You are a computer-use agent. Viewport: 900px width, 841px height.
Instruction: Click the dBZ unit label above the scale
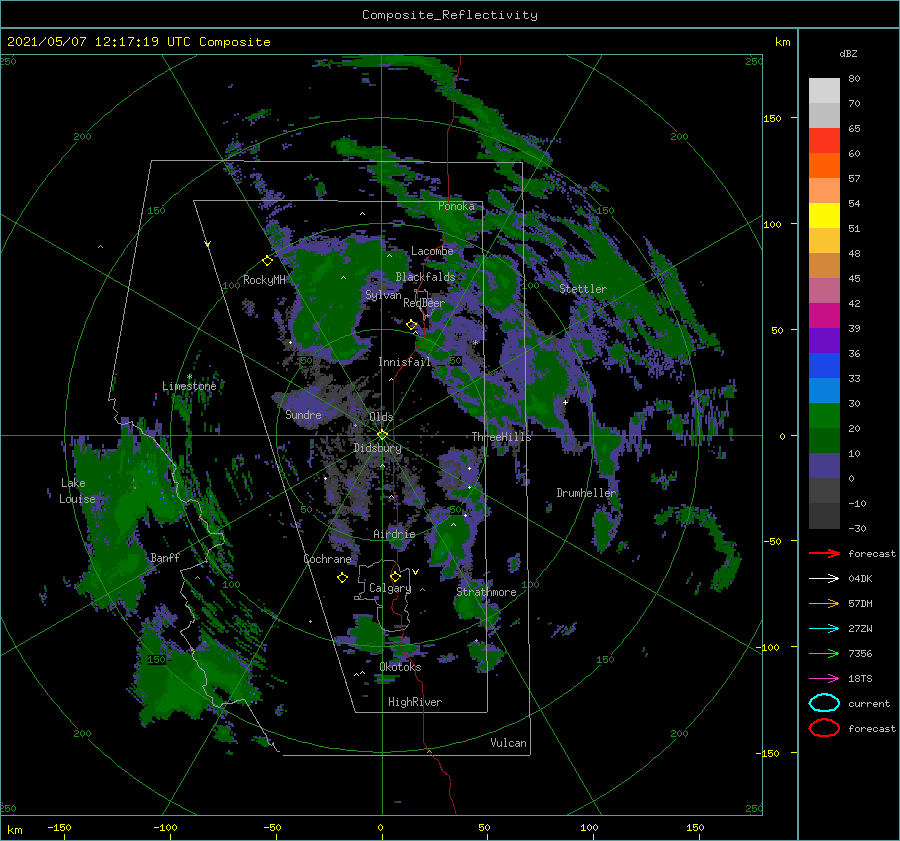848,53
